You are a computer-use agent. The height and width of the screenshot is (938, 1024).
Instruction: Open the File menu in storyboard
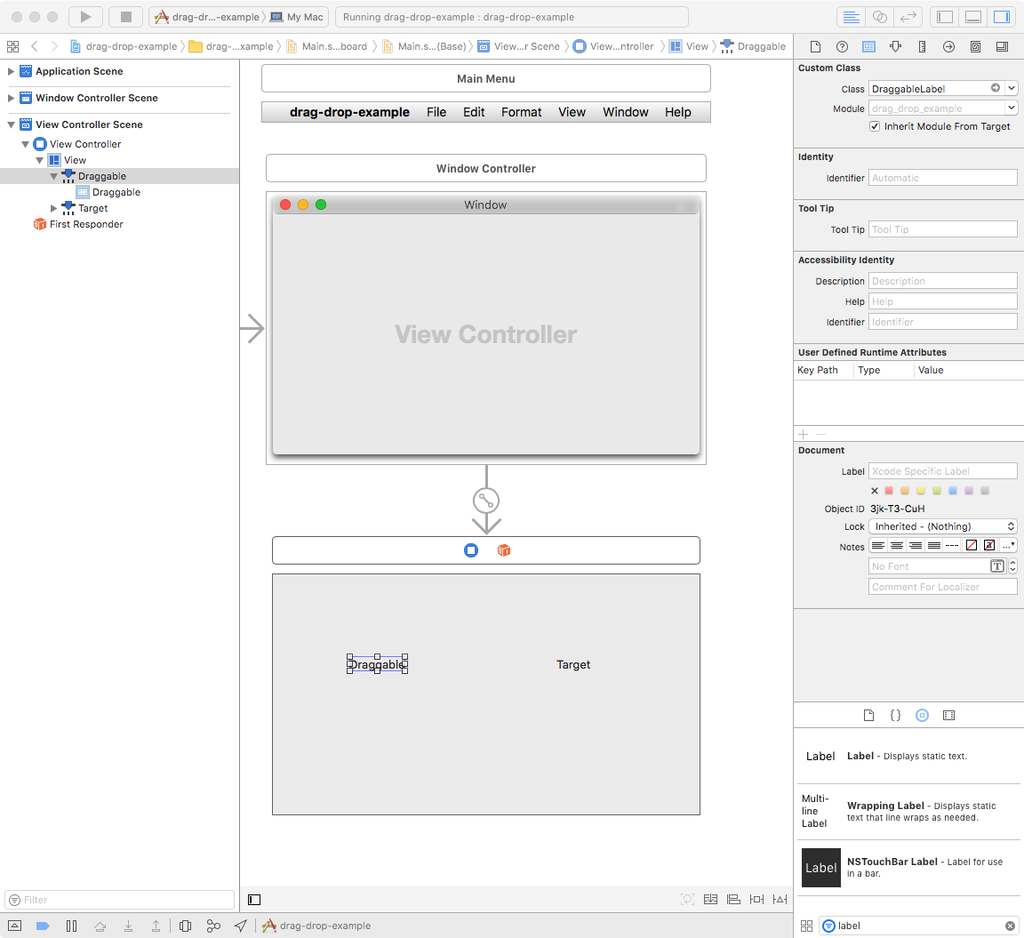pos(436,112)
